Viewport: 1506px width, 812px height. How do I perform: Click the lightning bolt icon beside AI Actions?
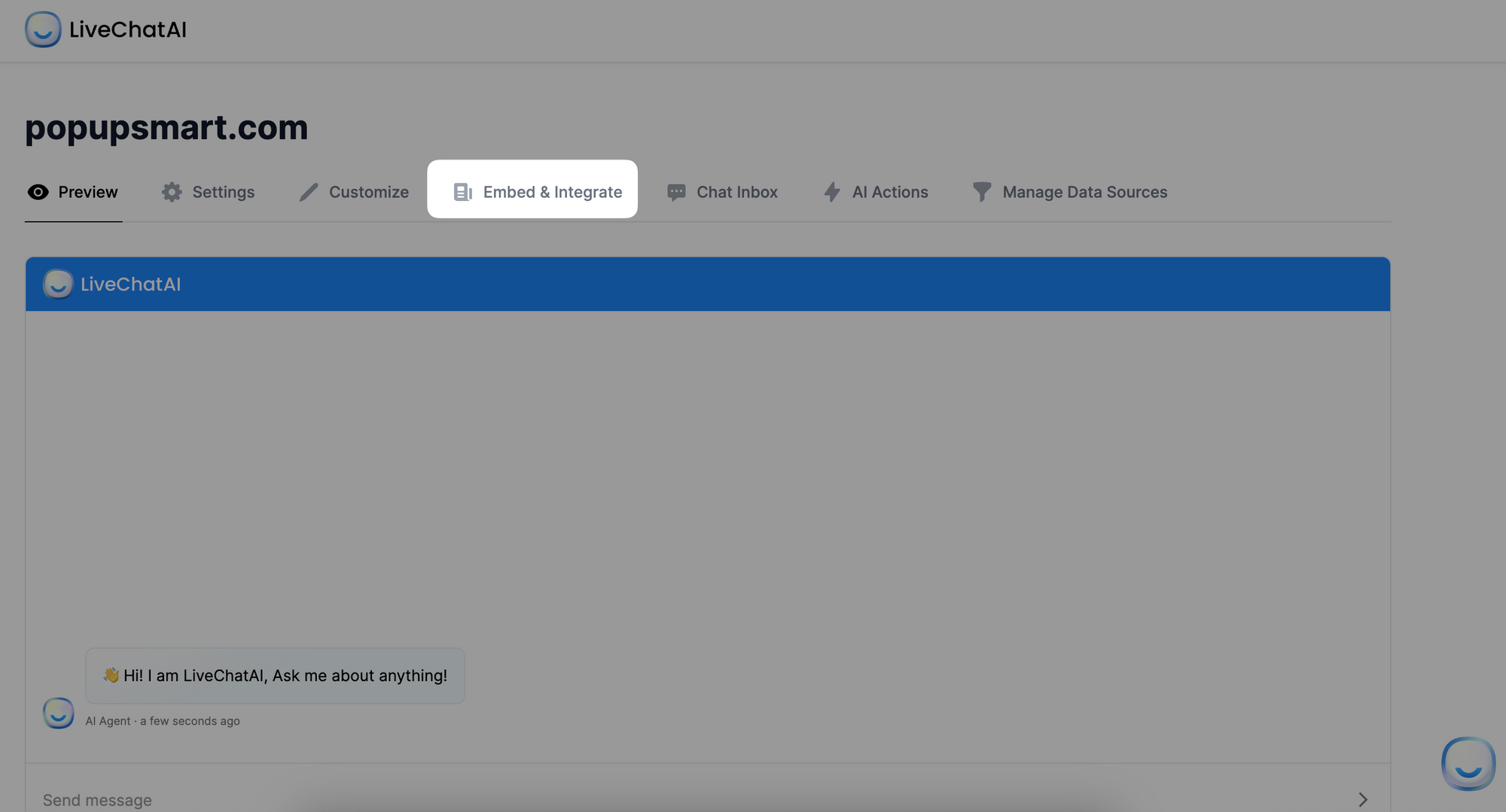pyautogui.click(x=831, y=192)
